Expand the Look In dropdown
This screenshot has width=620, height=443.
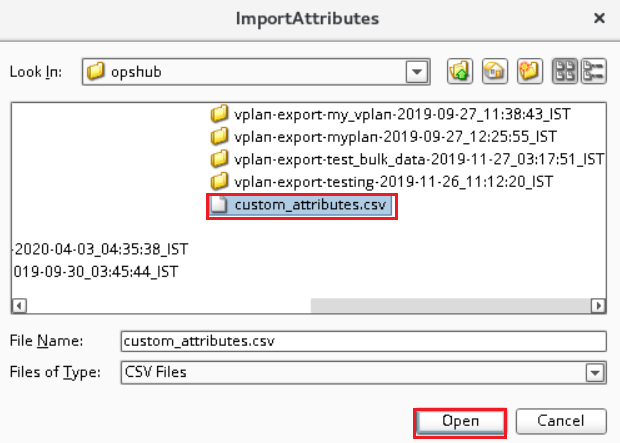click(415, 72)
